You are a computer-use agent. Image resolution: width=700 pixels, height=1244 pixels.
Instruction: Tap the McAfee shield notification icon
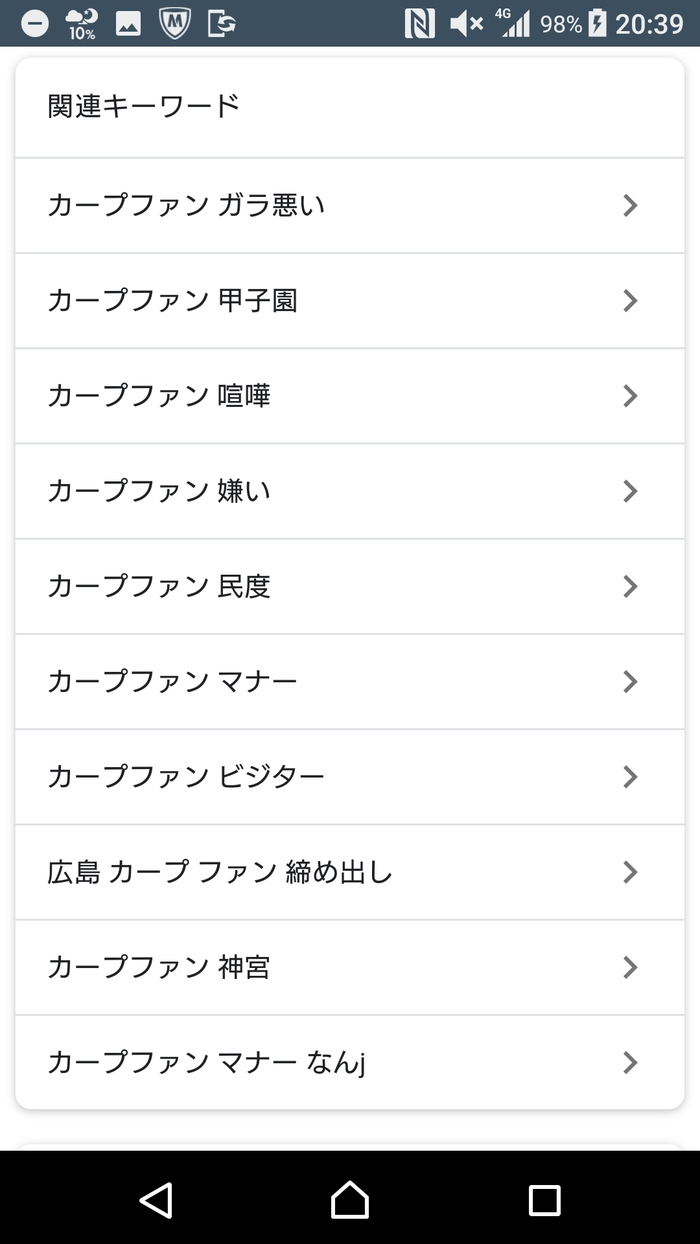[x=175, y=23]
